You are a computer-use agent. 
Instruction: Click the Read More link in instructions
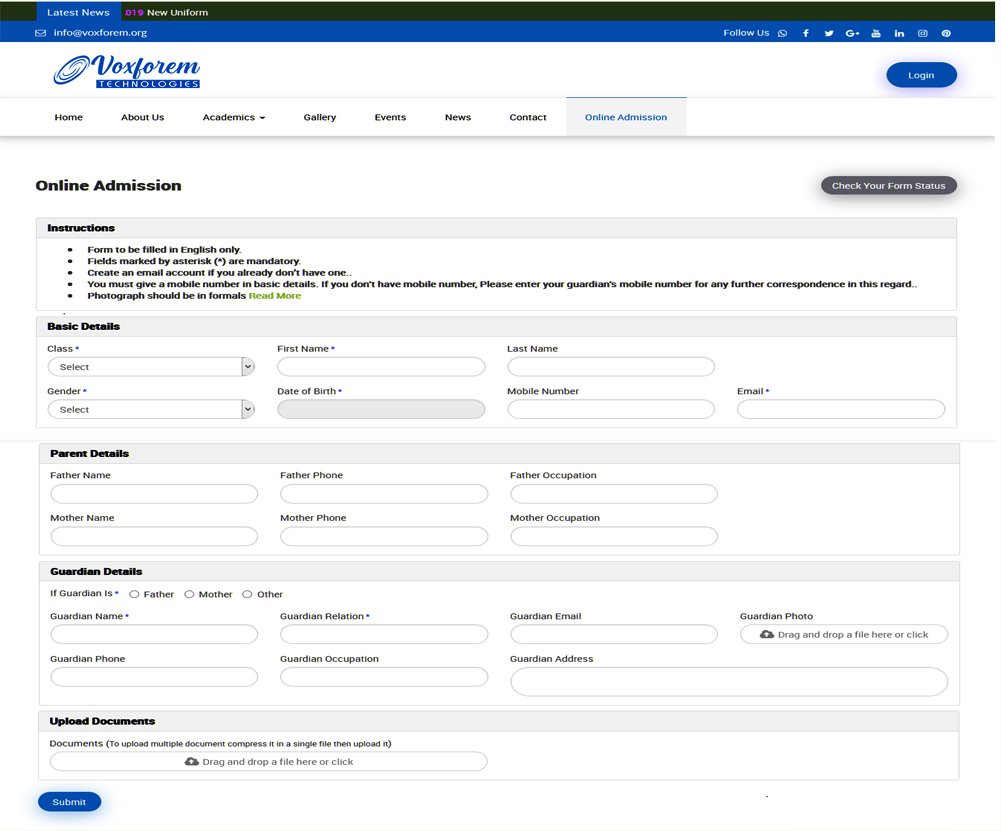pyautogui.click(x=275, y=296)
